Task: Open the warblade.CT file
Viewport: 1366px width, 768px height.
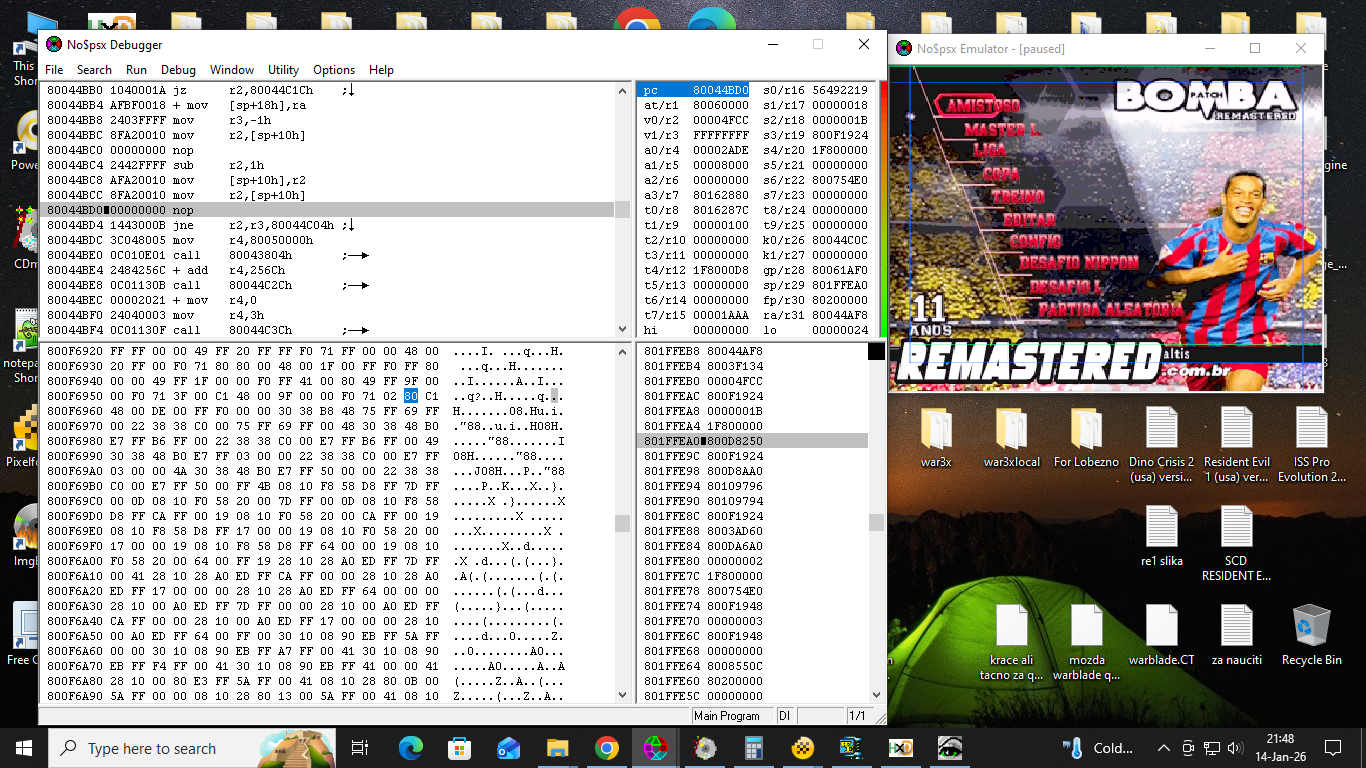Action: coord(1161,636)
